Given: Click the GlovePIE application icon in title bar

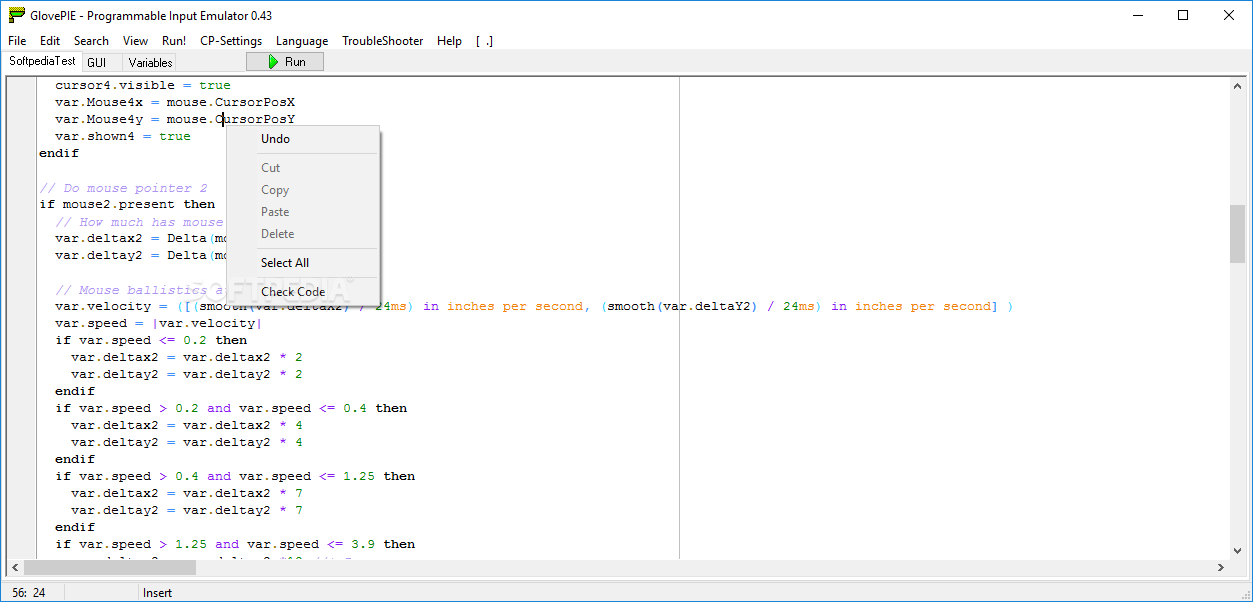Looking at the screenshot, I should (x=16, y=15).
